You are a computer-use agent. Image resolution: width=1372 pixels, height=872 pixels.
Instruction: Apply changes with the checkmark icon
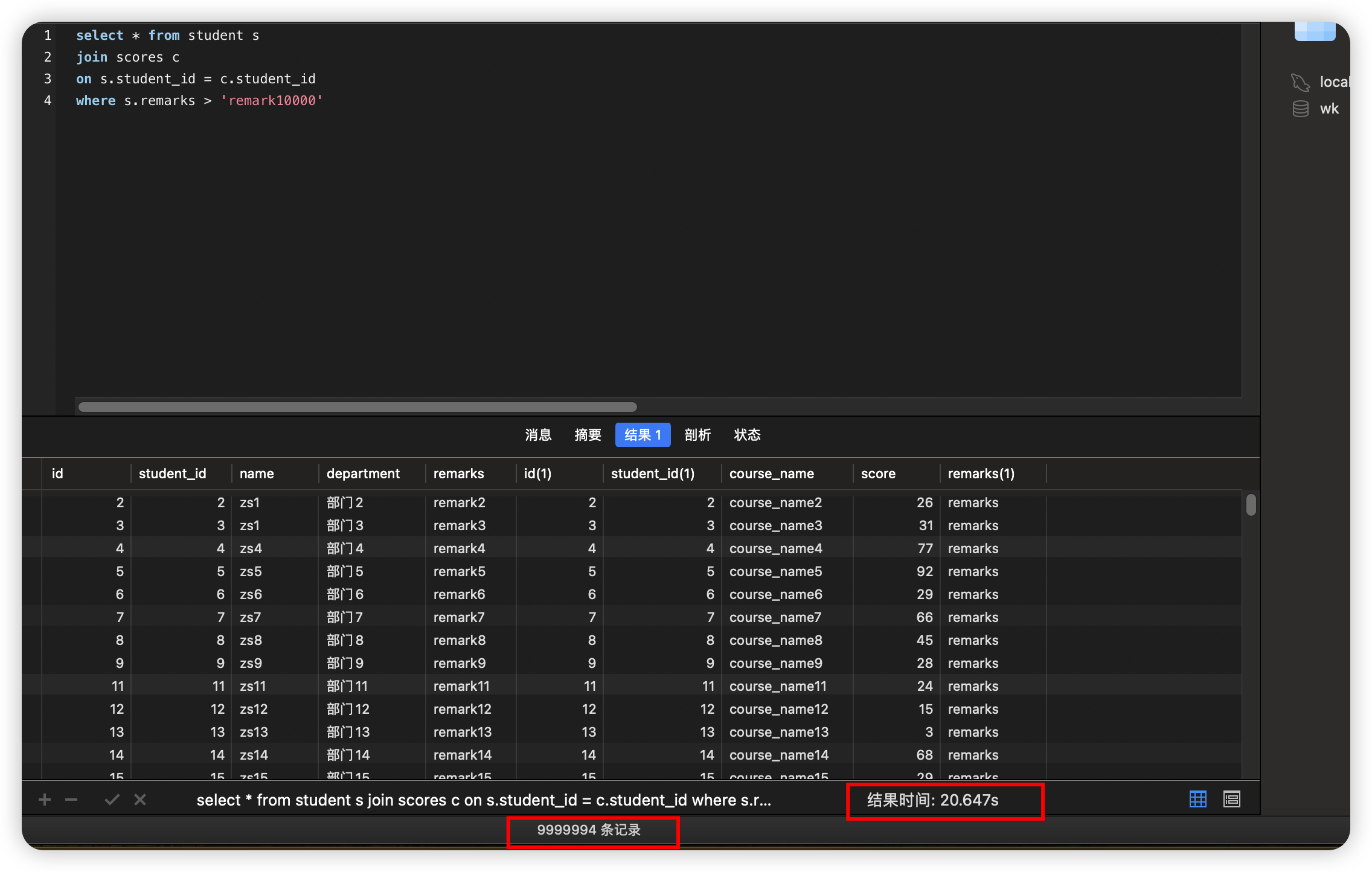[x=112, y=800]
